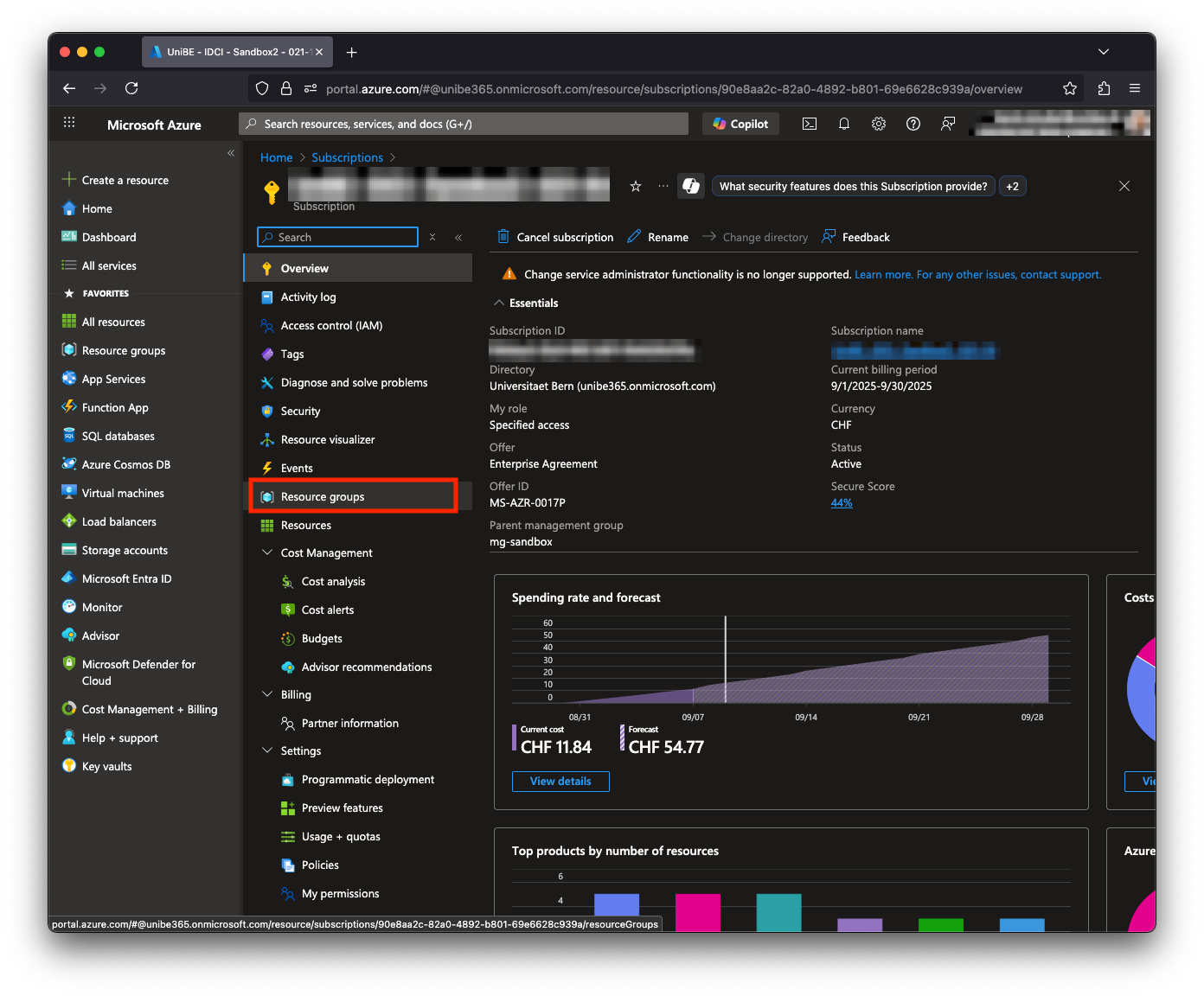Open the notifications bell
The height and width of the screenshot is (996, 1204).
click(x=844, y=124)
